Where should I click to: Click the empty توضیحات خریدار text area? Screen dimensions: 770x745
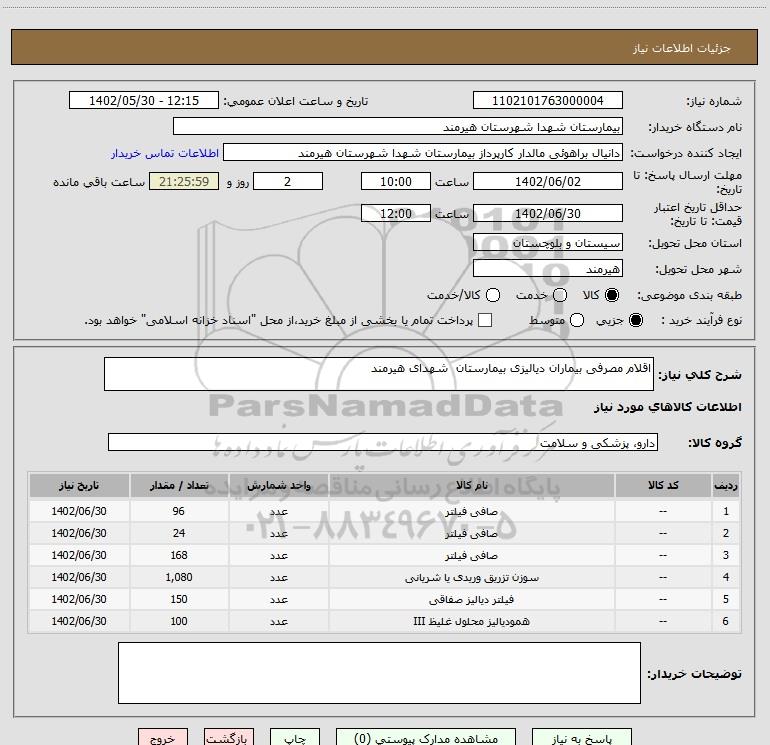379,673
